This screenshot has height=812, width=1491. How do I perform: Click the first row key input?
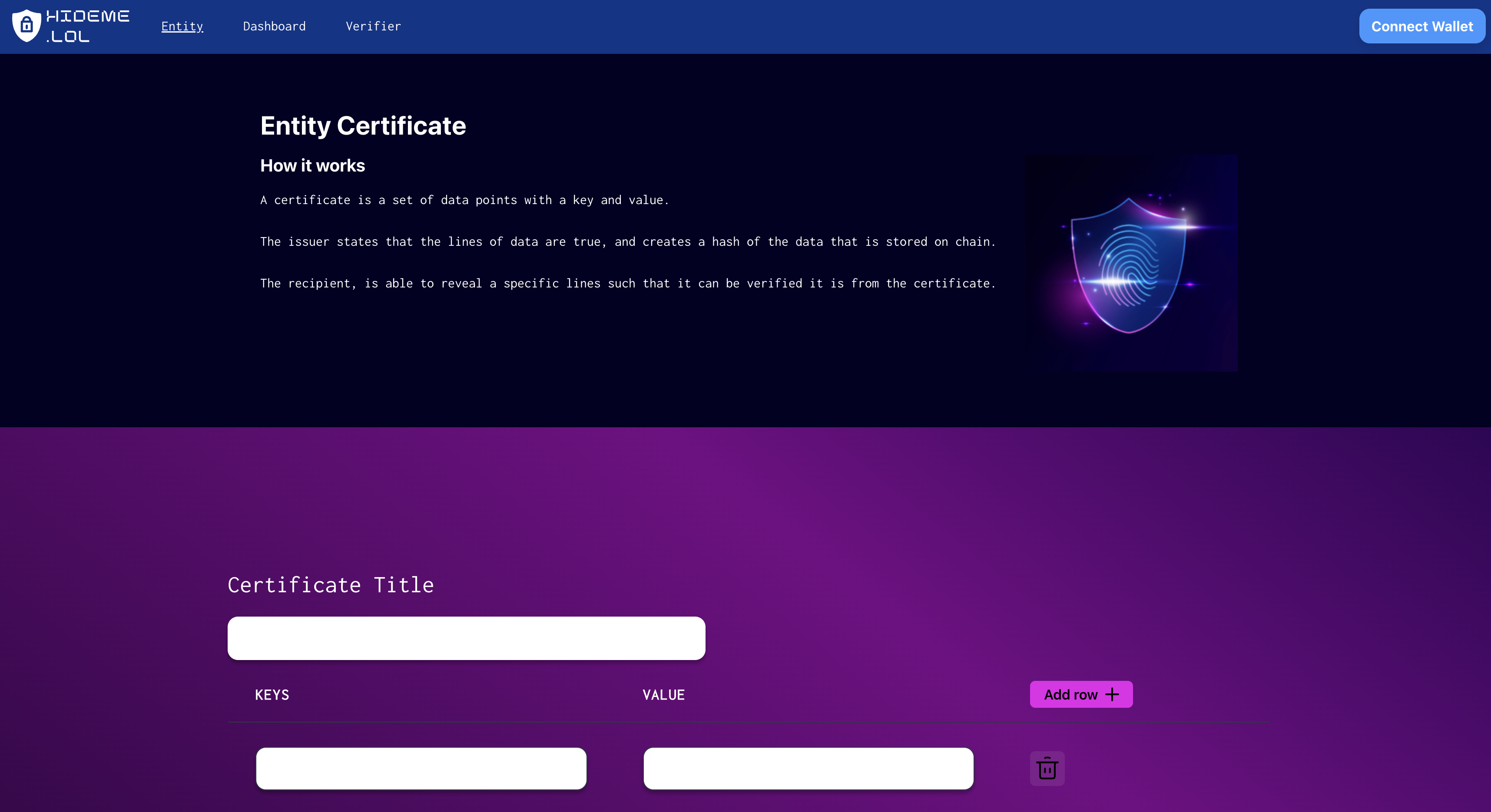click(x=421, y=768)
